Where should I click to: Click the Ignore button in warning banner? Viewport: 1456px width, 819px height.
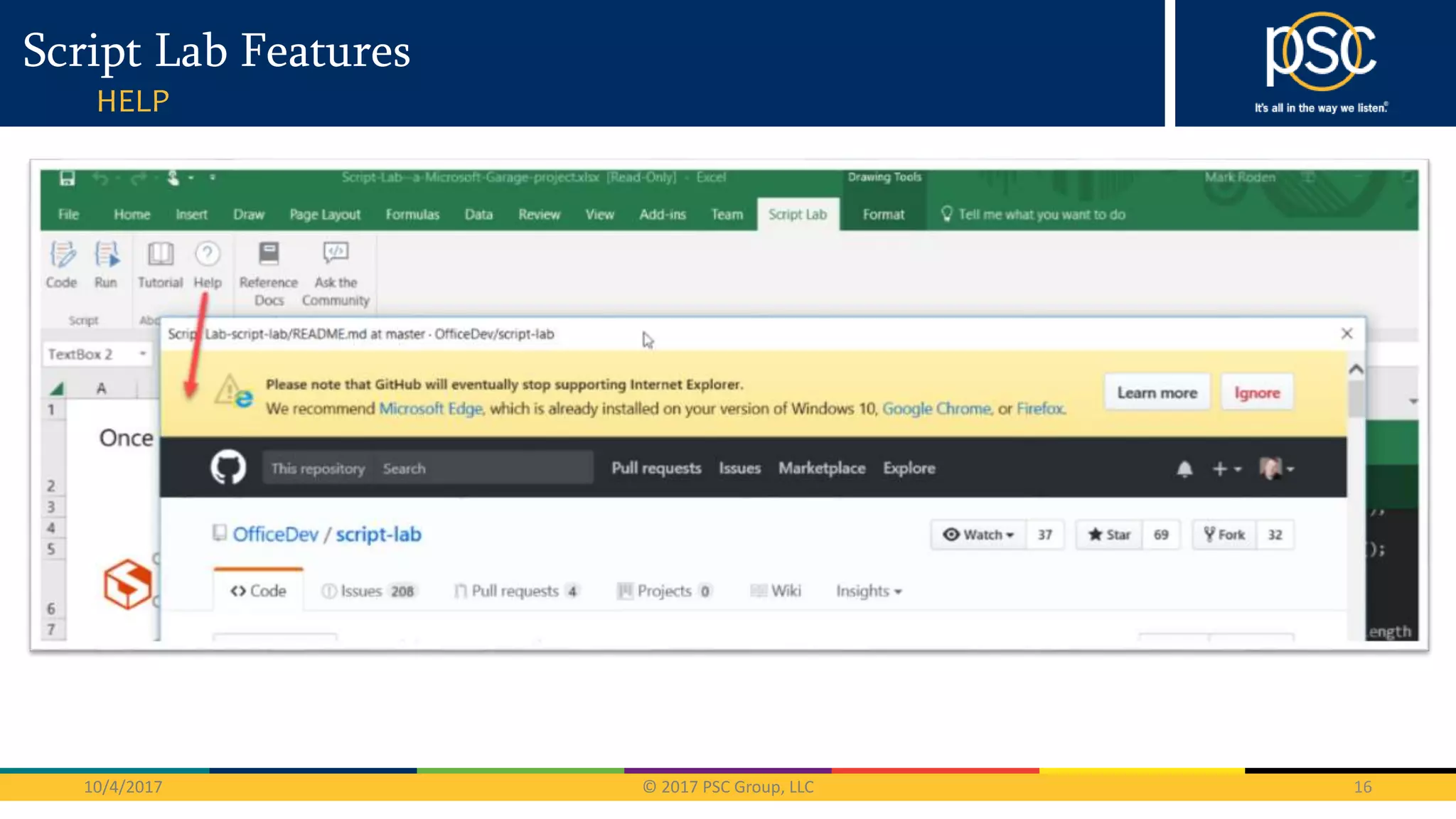pyautogui.click(x=1256, y=393)
